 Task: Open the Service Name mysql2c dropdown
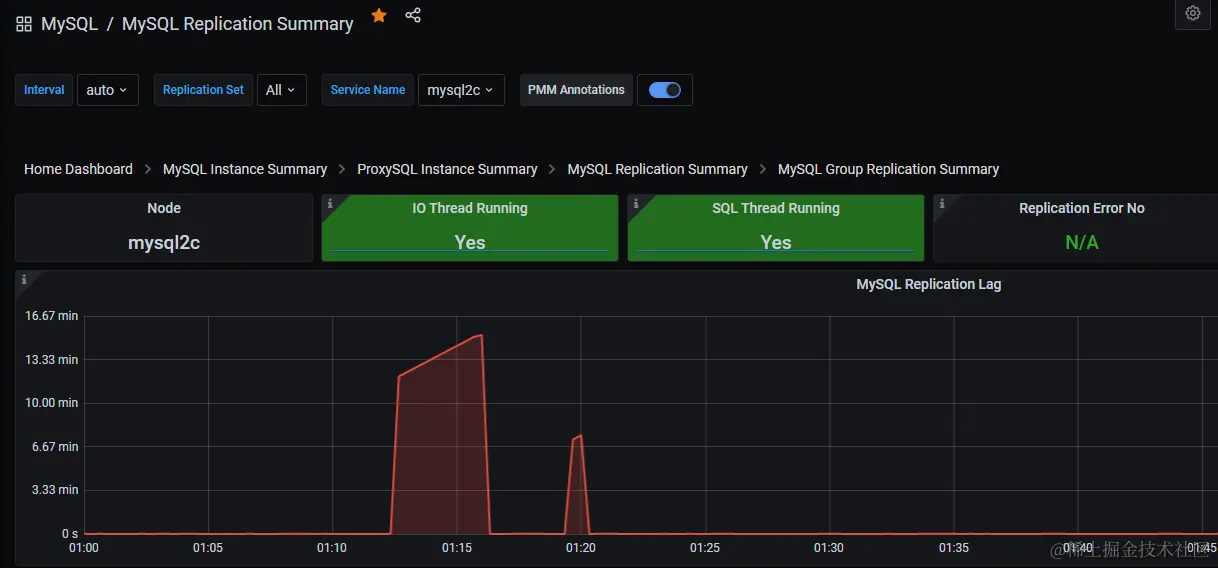[x=461, y=90]
